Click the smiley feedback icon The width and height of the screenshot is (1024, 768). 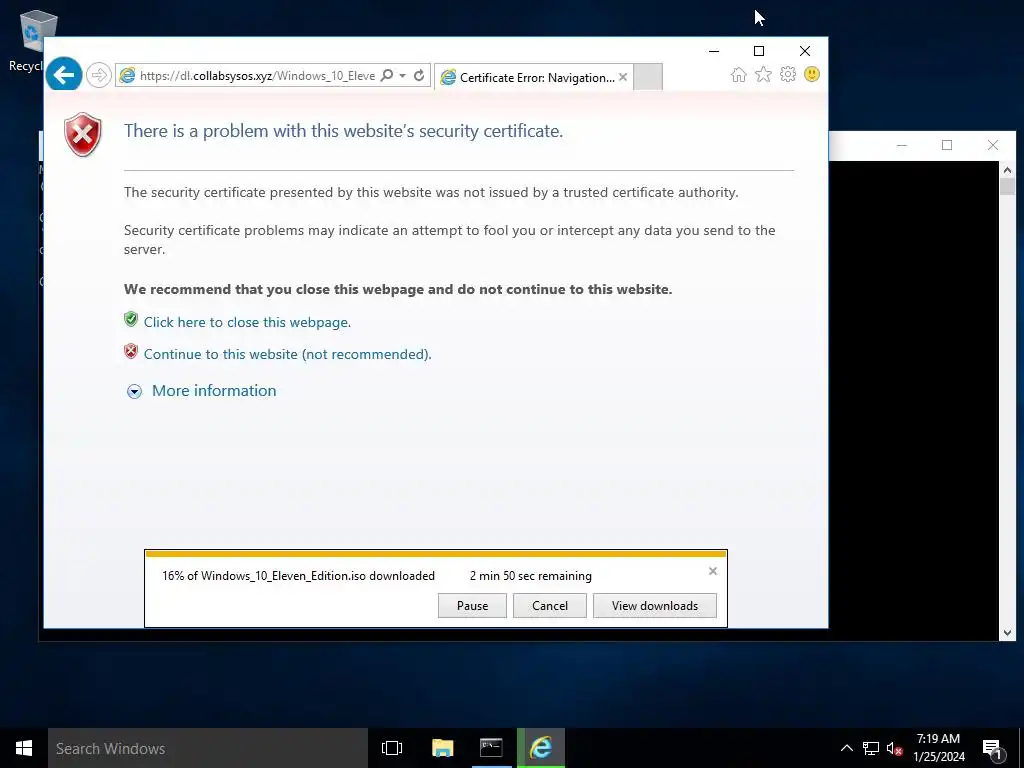(812, 74)
